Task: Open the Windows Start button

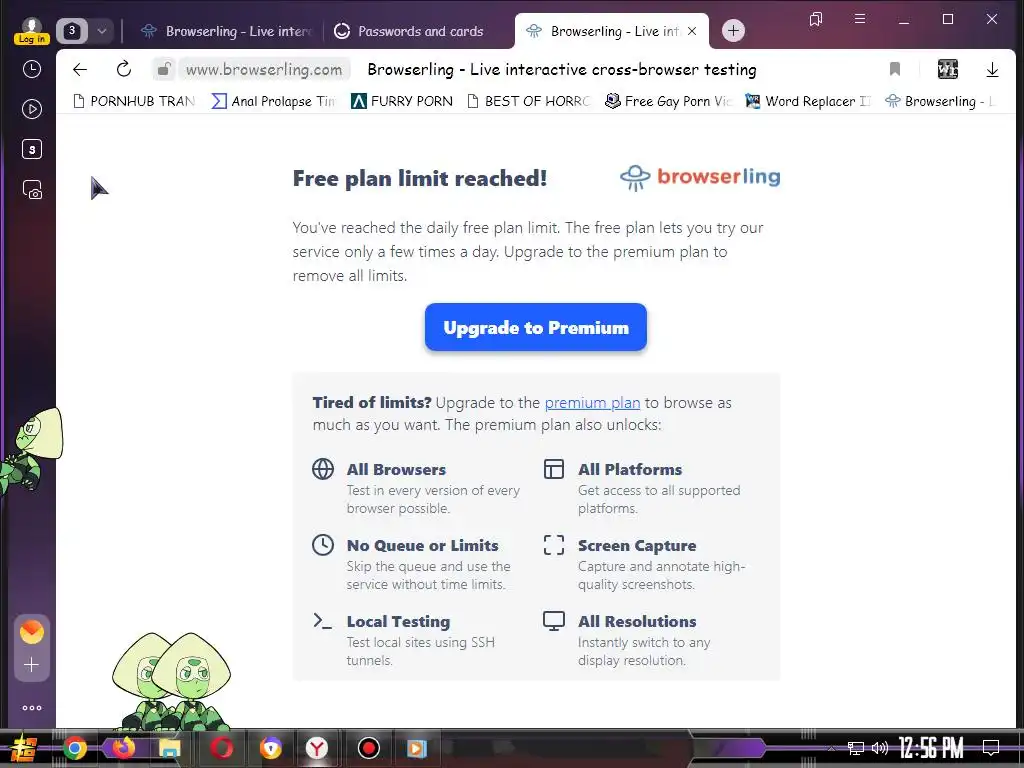Action: (x=24, y=748)
